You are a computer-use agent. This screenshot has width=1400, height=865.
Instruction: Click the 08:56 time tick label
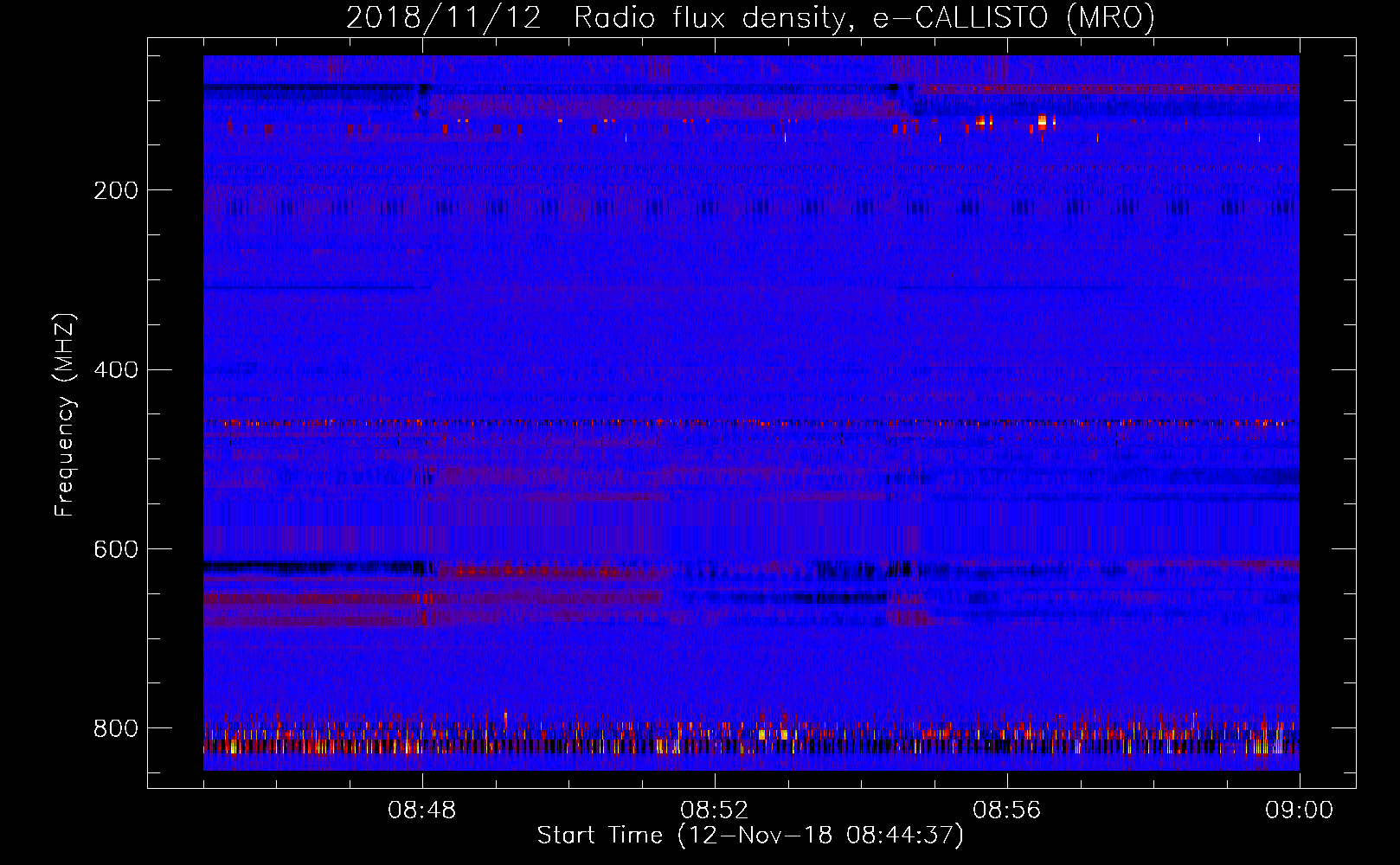pos(1007,811)
